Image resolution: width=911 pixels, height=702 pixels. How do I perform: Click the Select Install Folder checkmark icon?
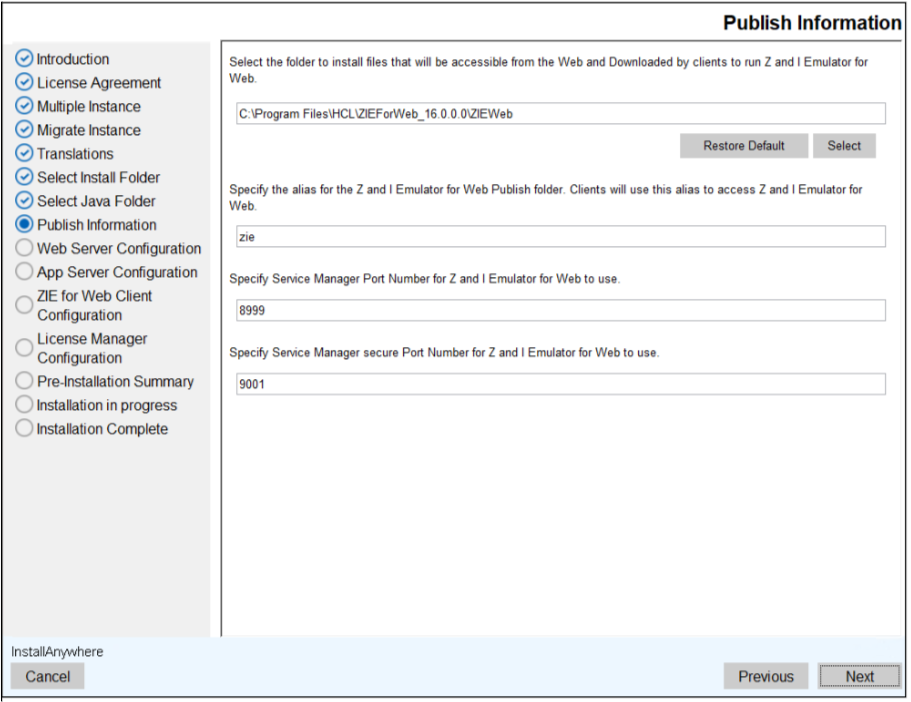click(x=24, y=177)
